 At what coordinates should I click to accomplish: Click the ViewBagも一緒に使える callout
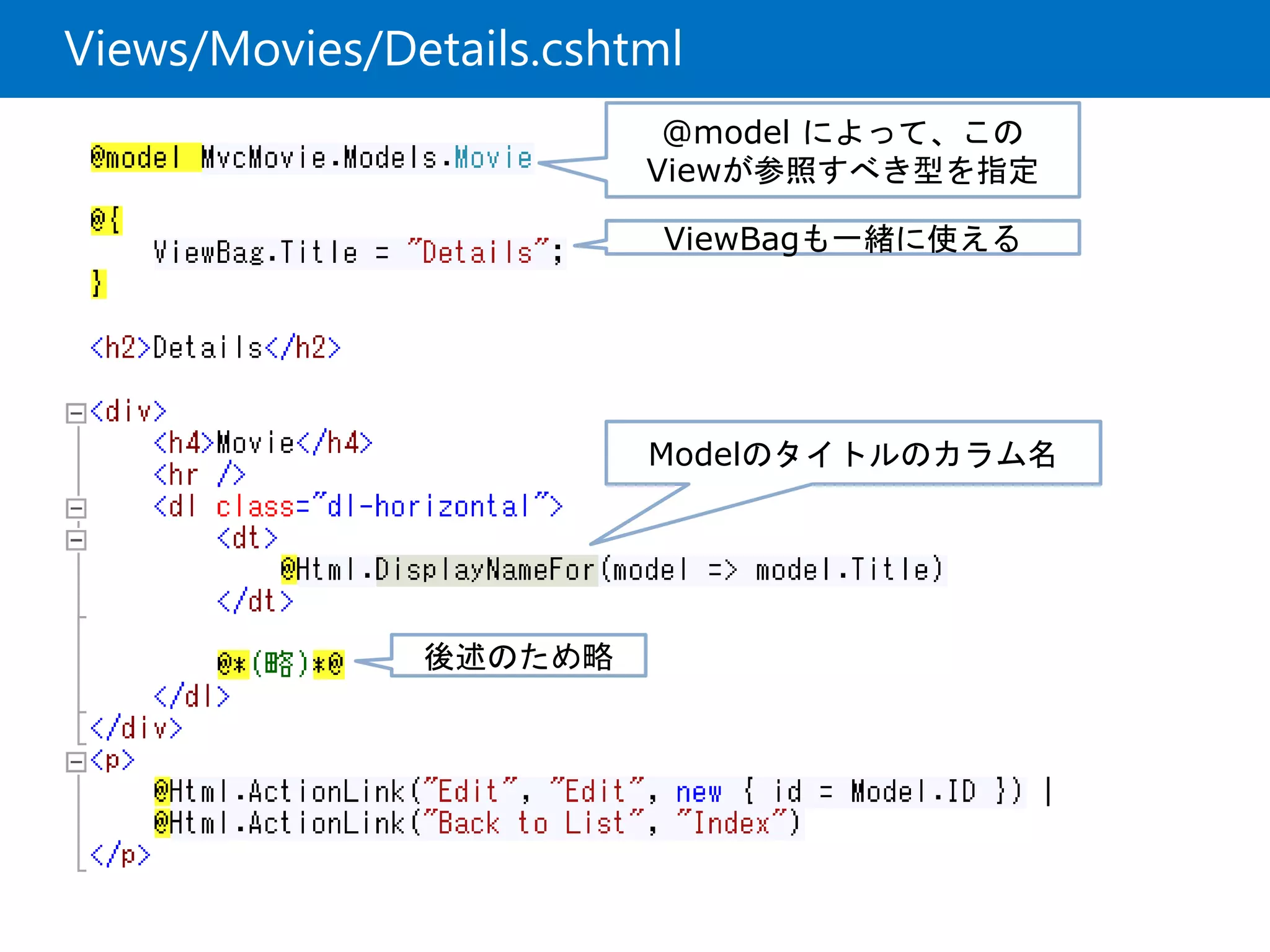(x=843, y=238)
